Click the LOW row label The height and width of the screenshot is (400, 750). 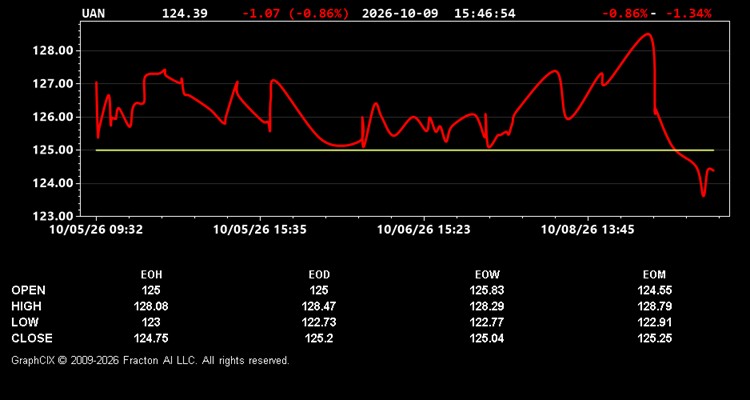coord(25,322)
